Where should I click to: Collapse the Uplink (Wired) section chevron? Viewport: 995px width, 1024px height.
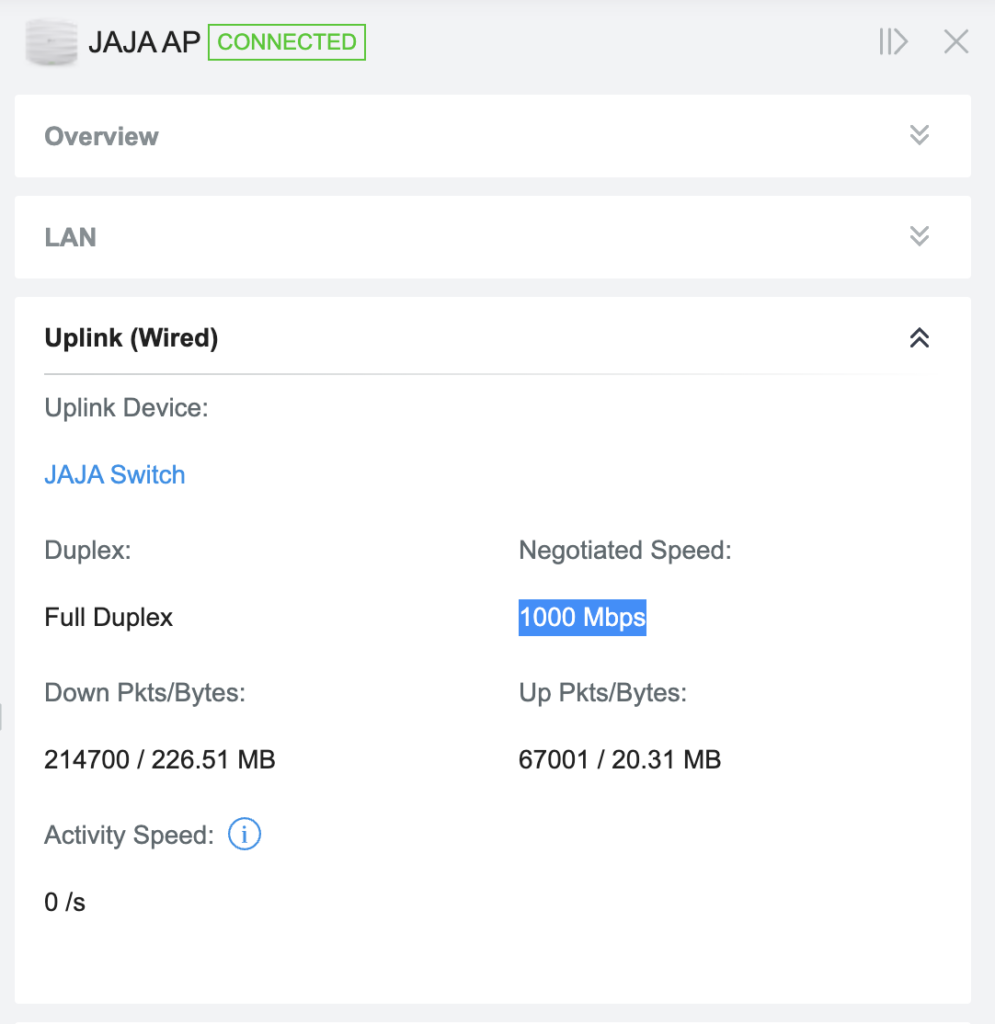pyautogui.click(x=919, y=338)
